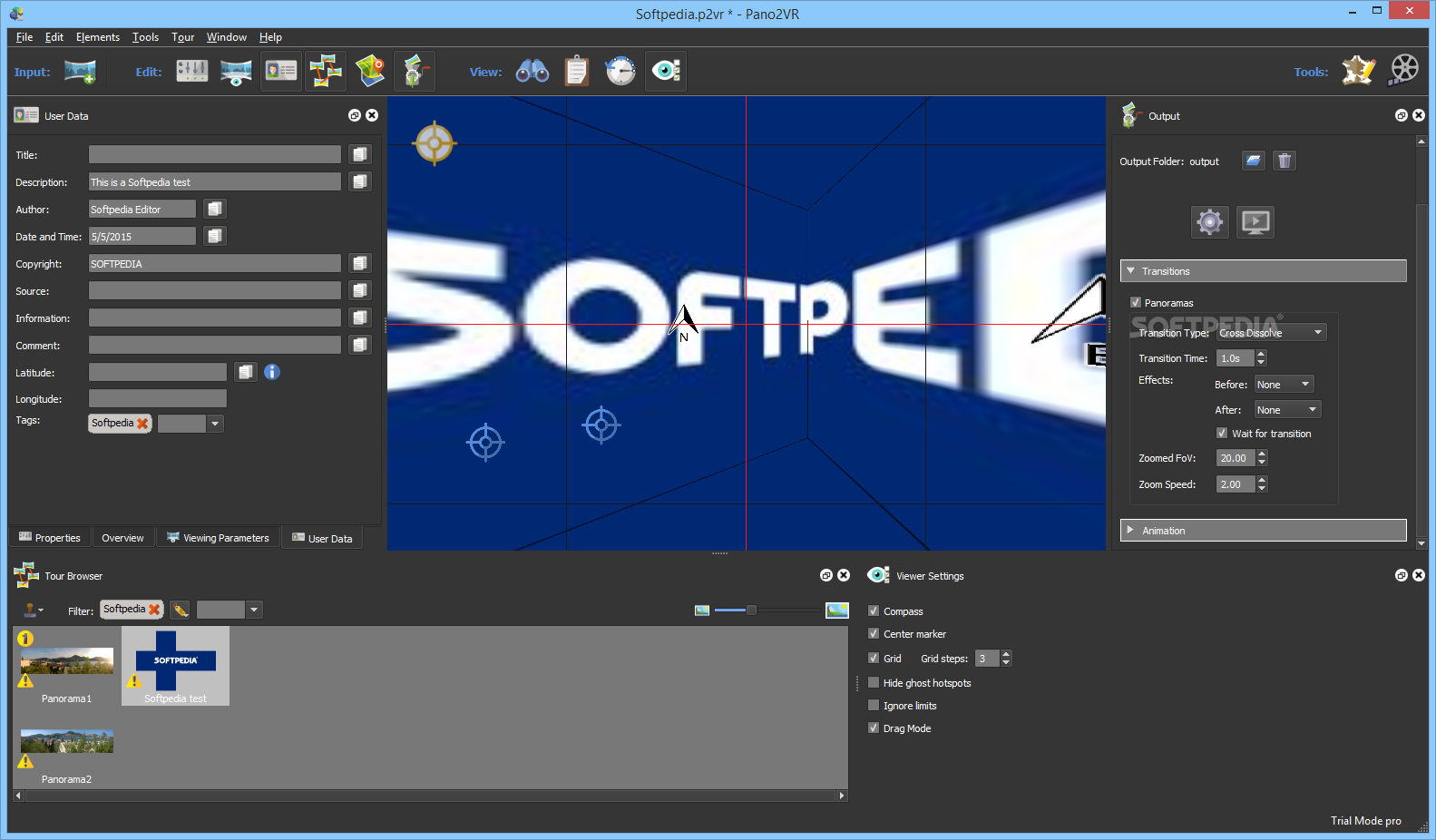The width and height of the screenshot is (1436, 840).
Task: Click icon next to Description field
Action: point(360,181)
